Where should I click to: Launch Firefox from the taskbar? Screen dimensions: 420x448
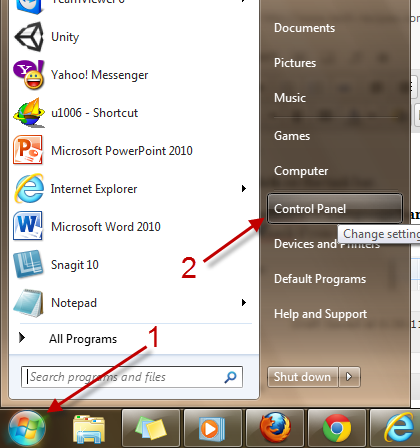[x=275, y=428]
